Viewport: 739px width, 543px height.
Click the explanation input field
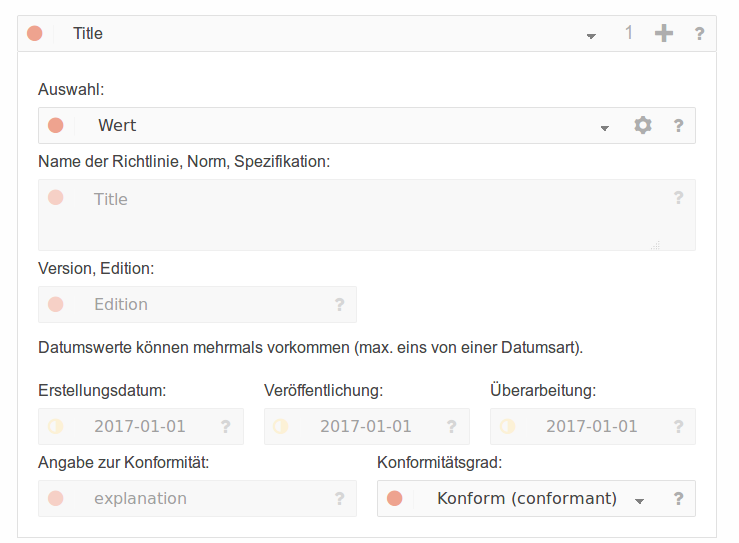point(197,499)
